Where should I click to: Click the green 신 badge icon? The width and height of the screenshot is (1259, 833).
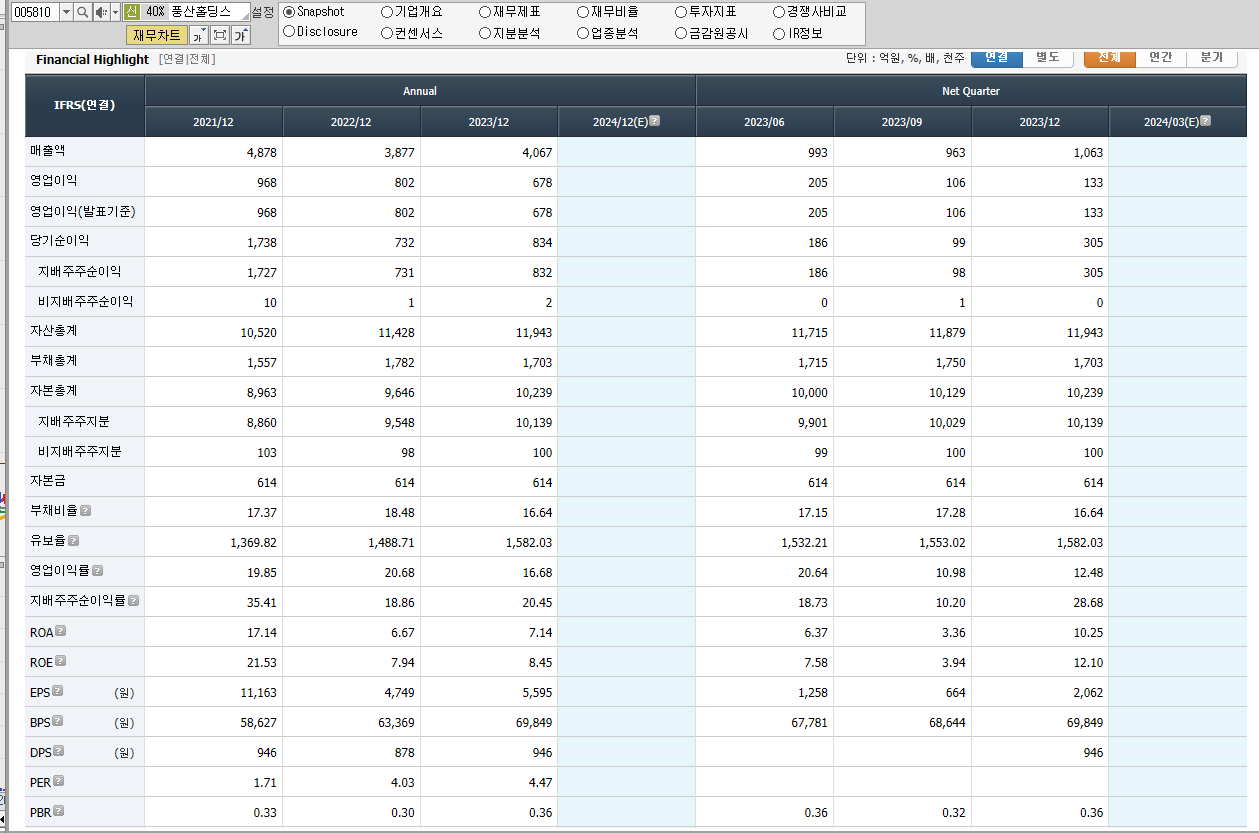point(131,12)
